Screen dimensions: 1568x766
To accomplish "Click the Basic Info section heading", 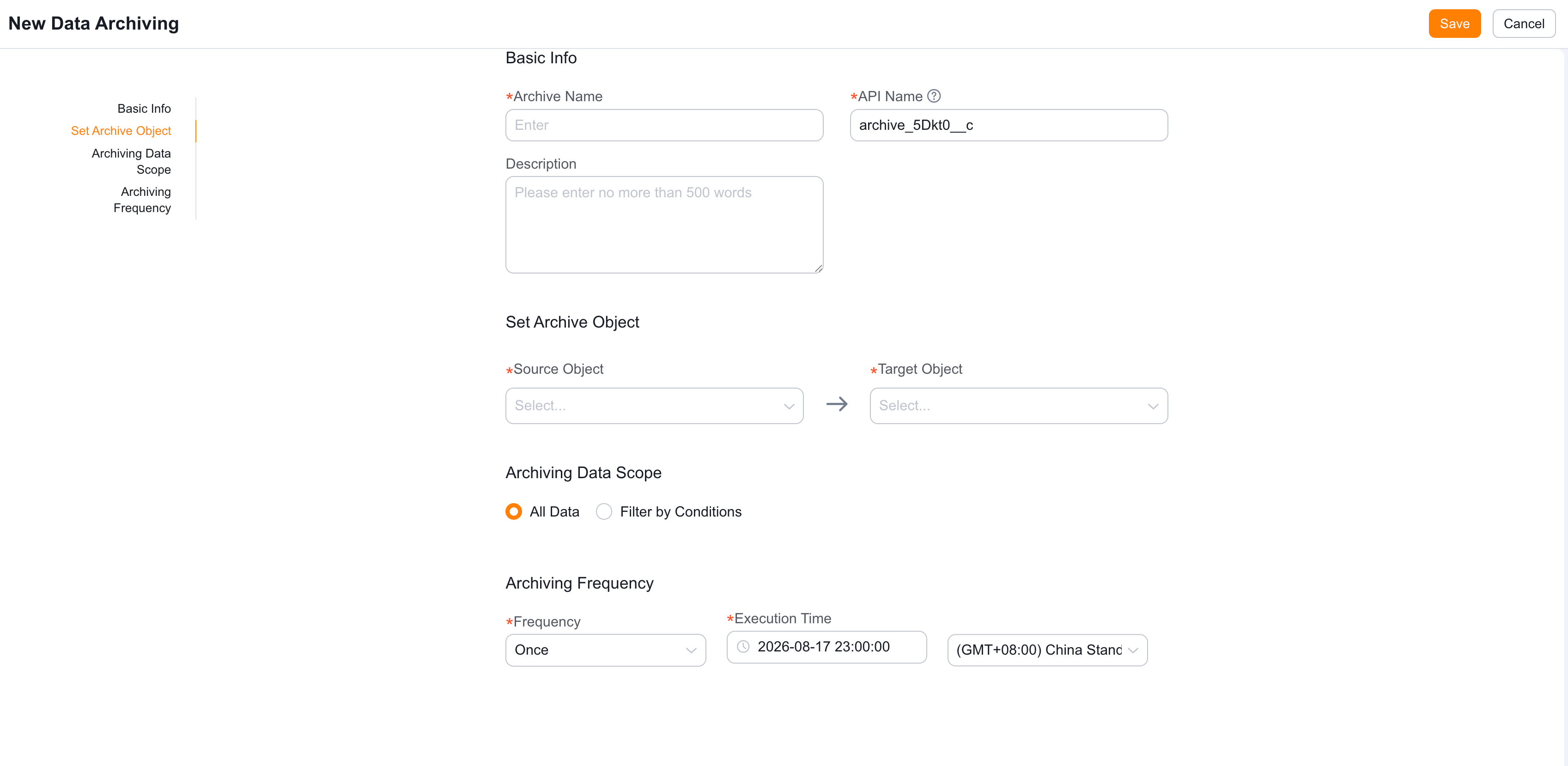I will (541, 58).
